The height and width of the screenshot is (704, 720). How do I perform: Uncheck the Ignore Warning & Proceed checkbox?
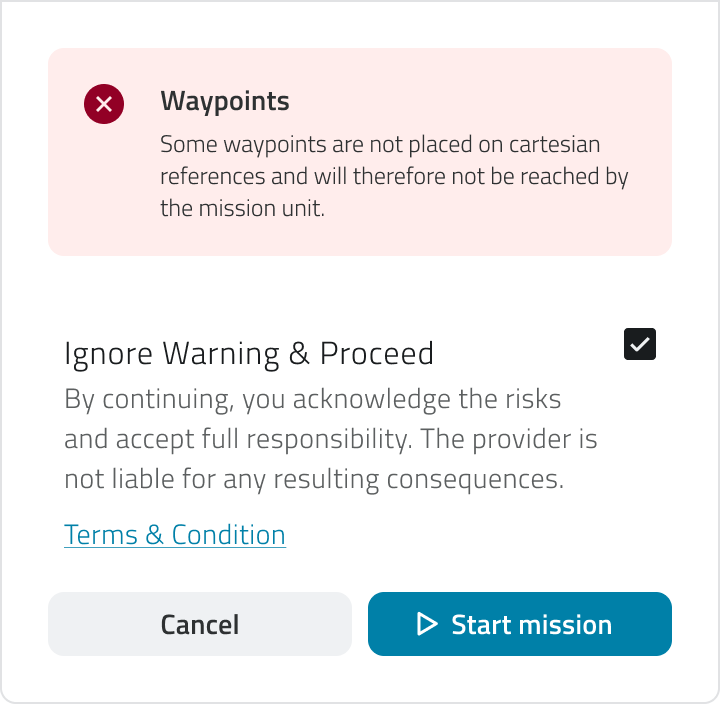tap(640, 344)
